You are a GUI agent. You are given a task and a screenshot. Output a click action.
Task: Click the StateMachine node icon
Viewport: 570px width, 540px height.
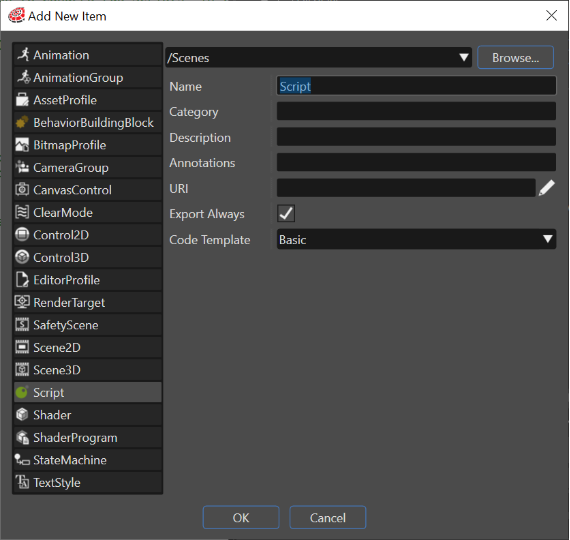click(22, 460)
